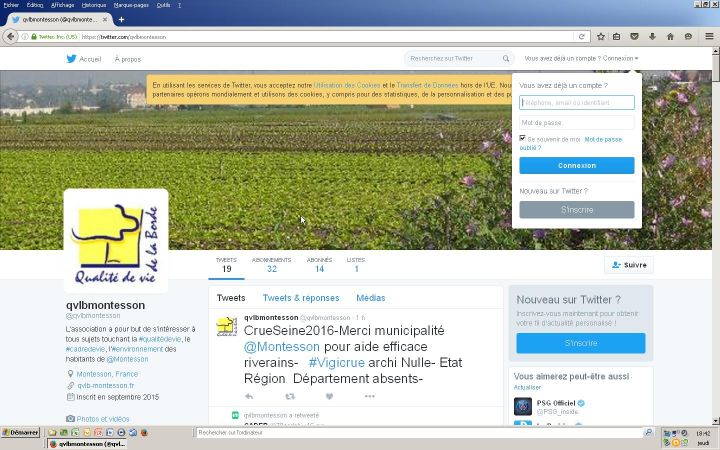
Task: View the Tweets count 19
Action: pos(226,265)
